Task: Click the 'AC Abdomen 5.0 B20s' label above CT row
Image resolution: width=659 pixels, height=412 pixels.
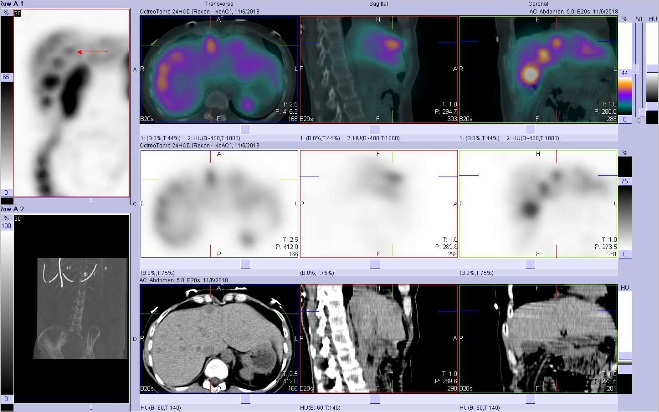Action: pyautogui.click(x=184, y=280)
